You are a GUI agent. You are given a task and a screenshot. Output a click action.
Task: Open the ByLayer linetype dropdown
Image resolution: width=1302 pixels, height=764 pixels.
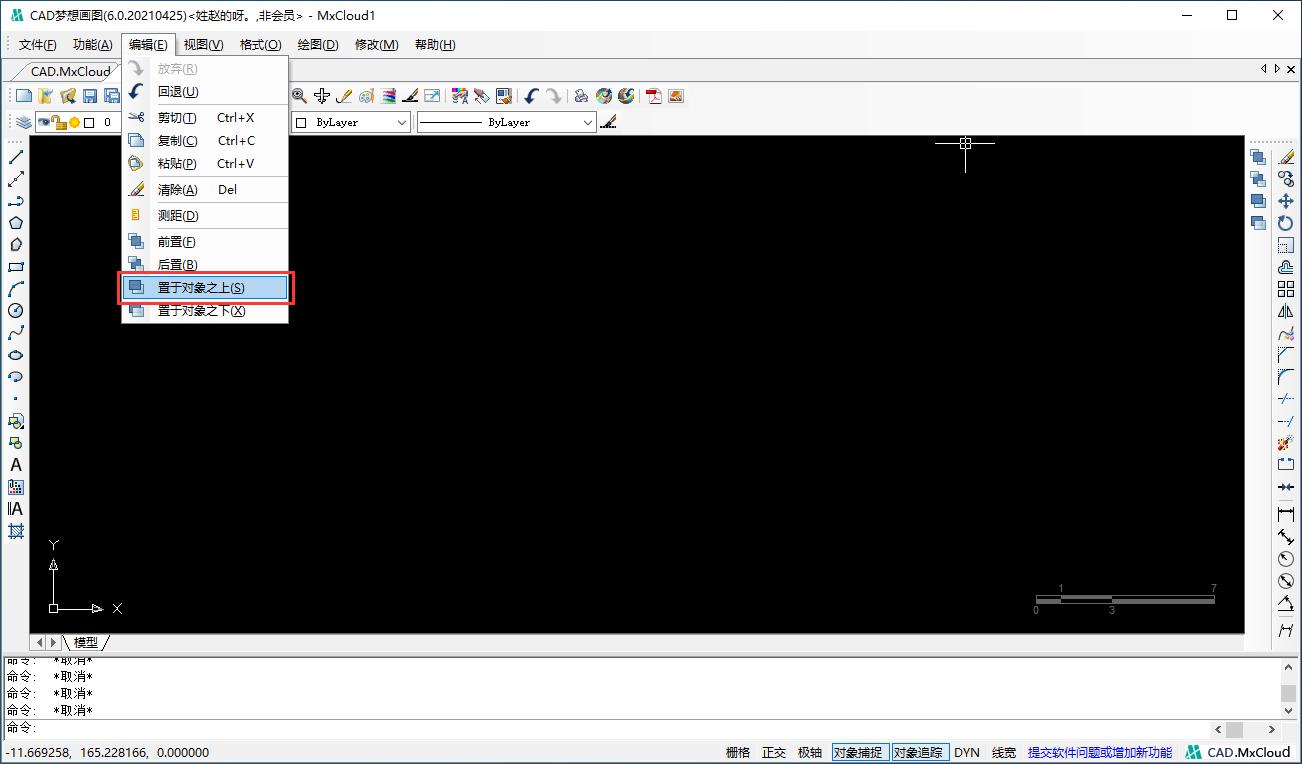507,122
